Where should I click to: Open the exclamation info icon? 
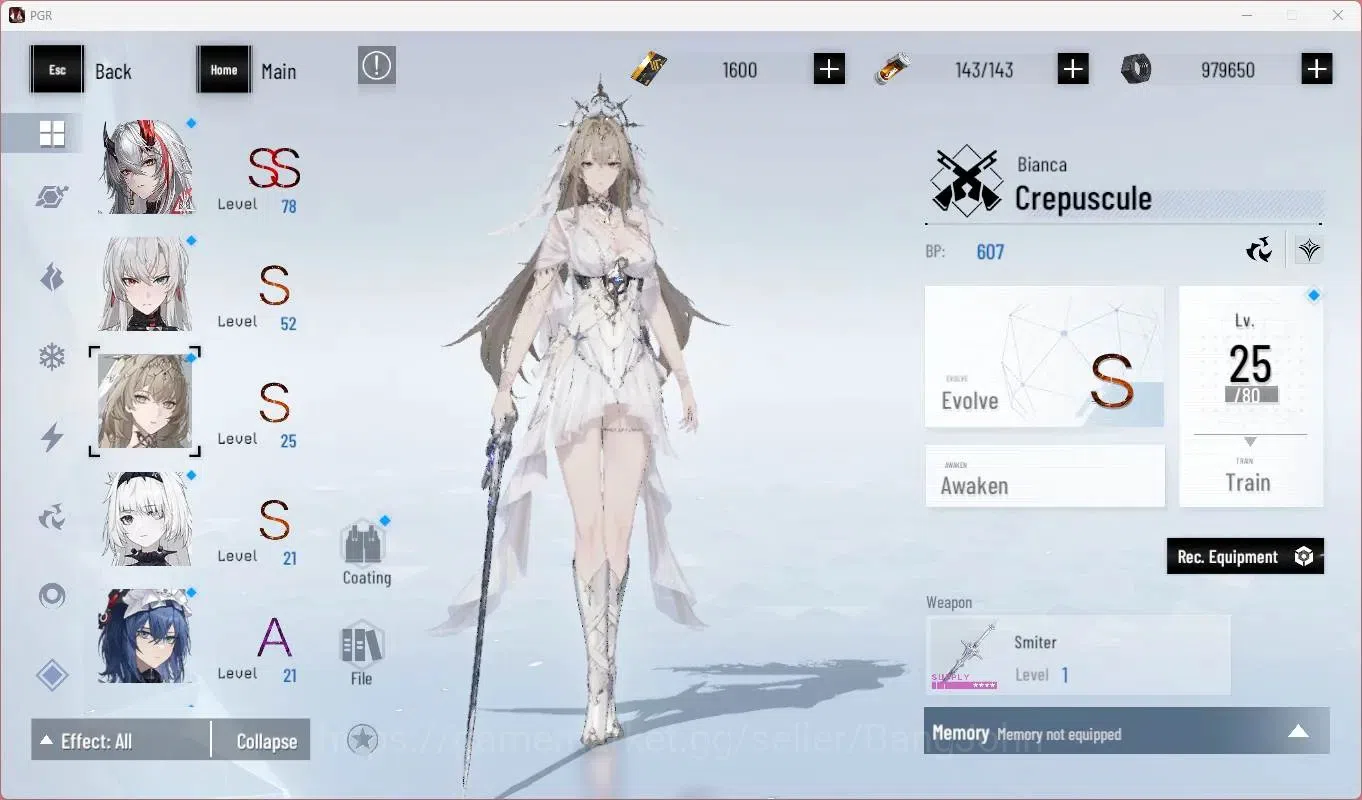[x=377, y=66]
